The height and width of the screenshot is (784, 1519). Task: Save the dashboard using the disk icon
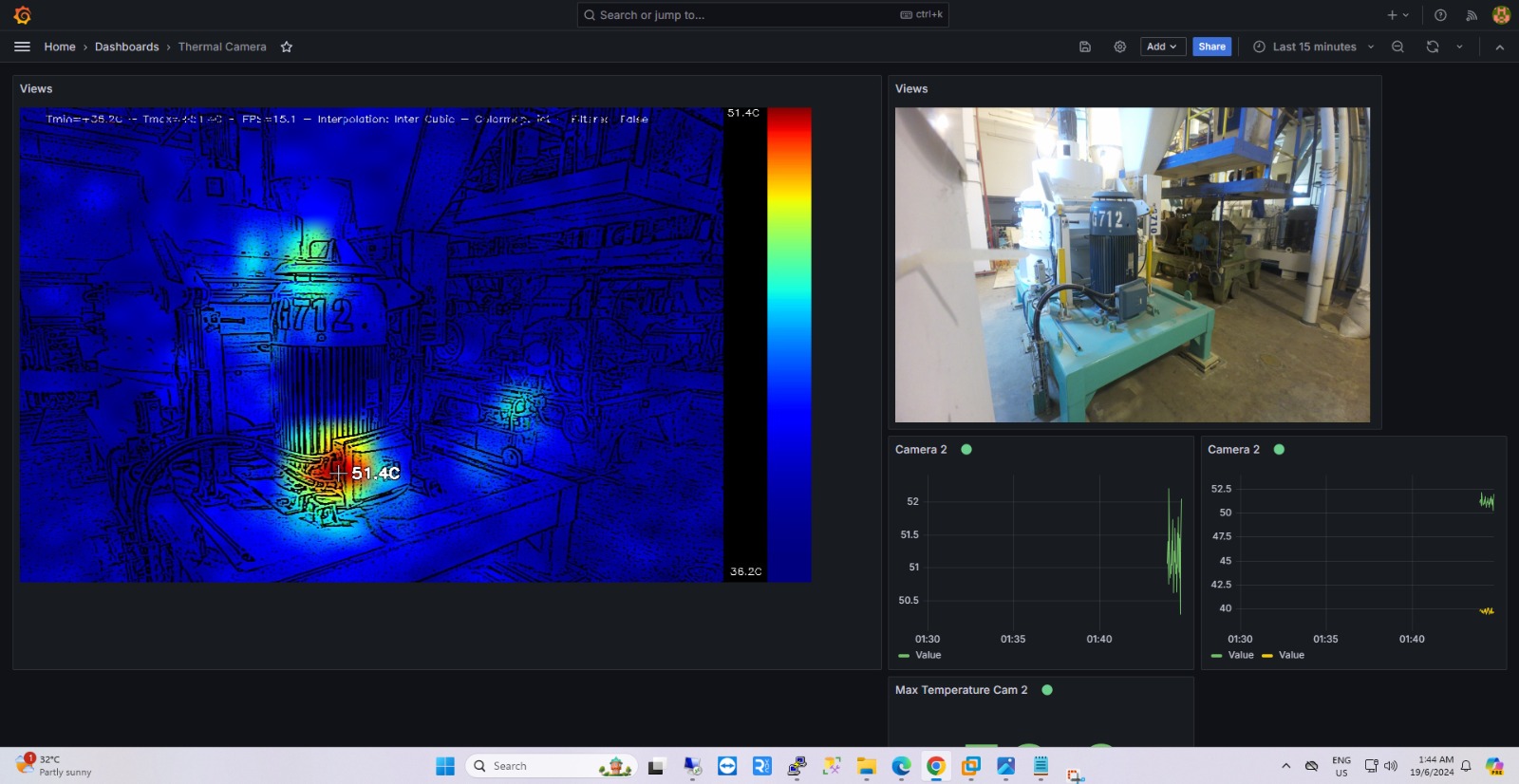[x=1085, y=47]
